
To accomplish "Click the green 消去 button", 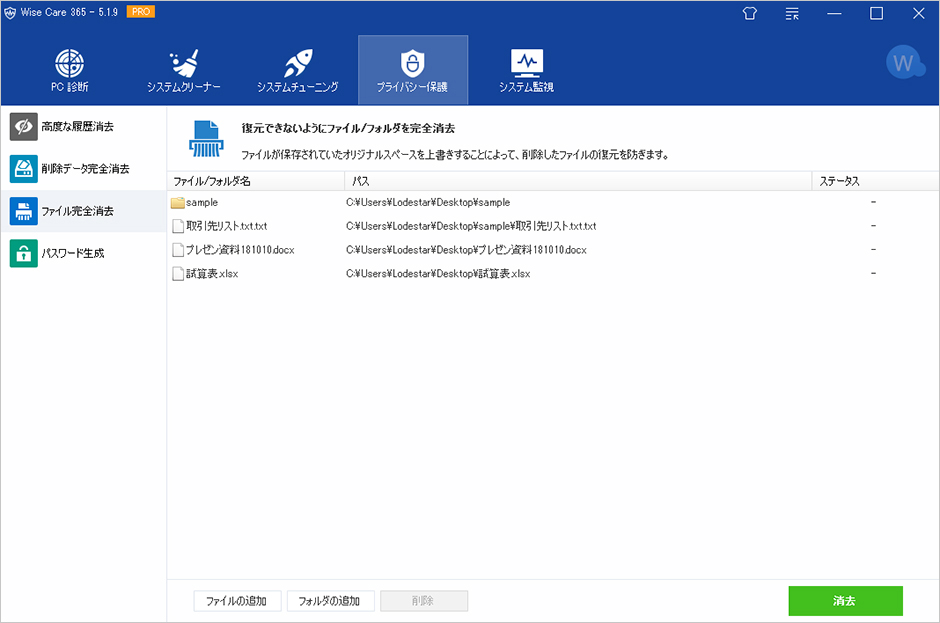I will 845,601.
